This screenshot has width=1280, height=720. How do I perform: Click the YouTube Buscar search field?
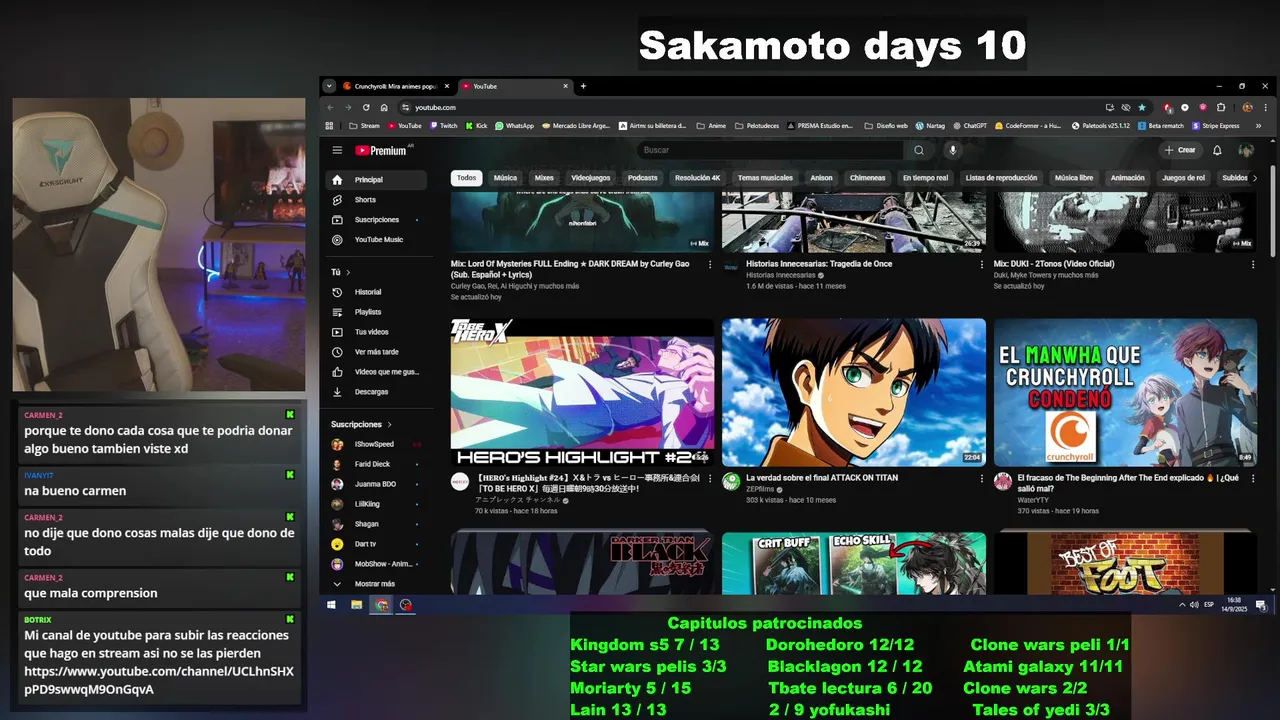(x=771, y=150)
